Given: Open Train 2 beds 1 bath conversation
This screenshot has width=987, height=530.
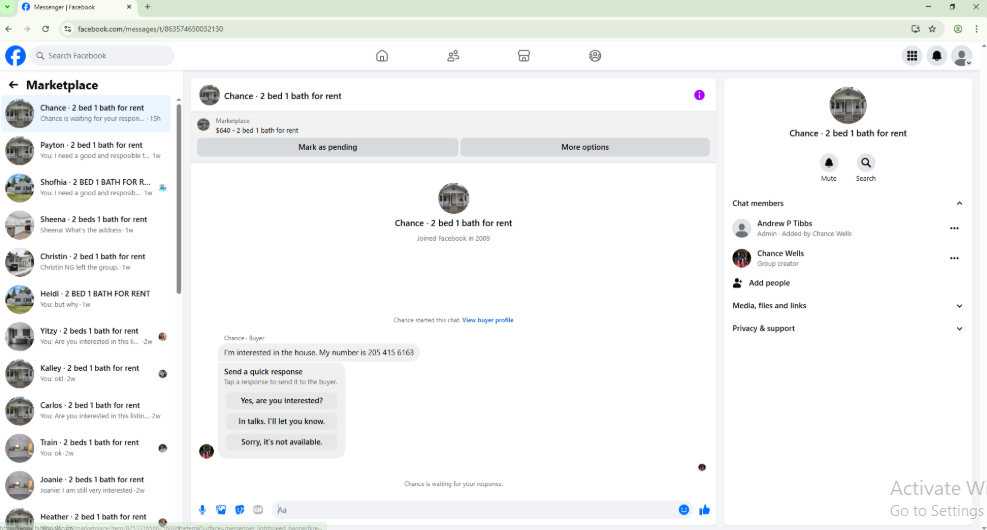Looking at the screenshot, I should tap(87, 448).
